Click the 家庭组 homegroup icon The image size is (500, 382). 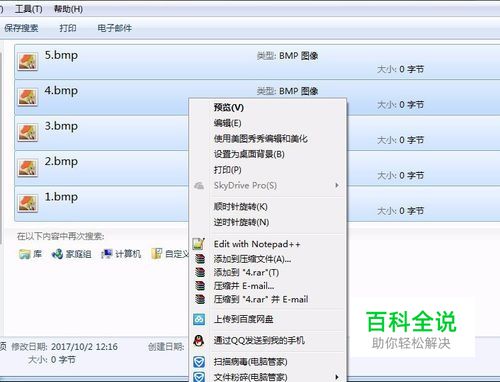click(57, 254)
